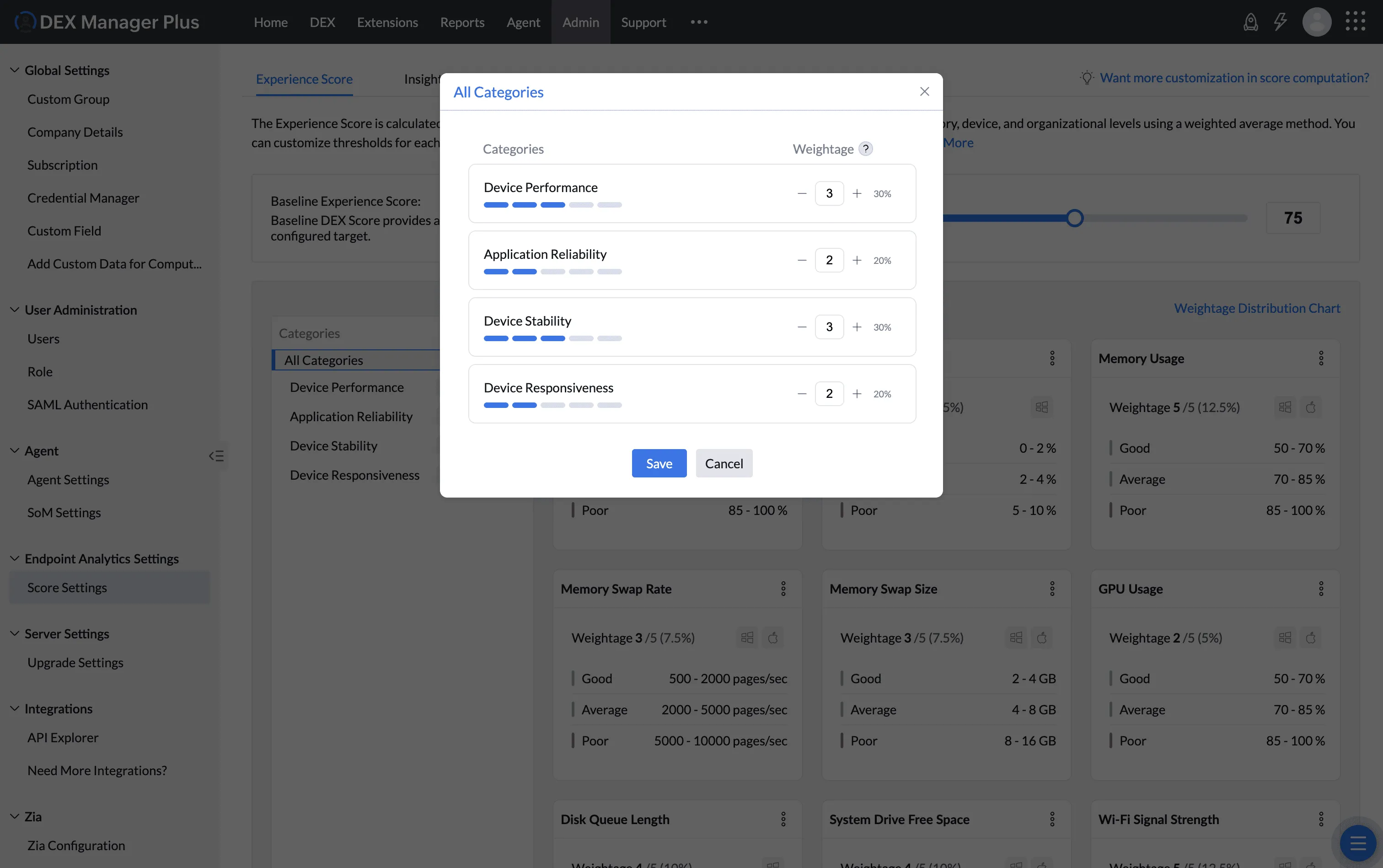Select Apple icon on Memory Swap Rate card

[x=773, y=637]
